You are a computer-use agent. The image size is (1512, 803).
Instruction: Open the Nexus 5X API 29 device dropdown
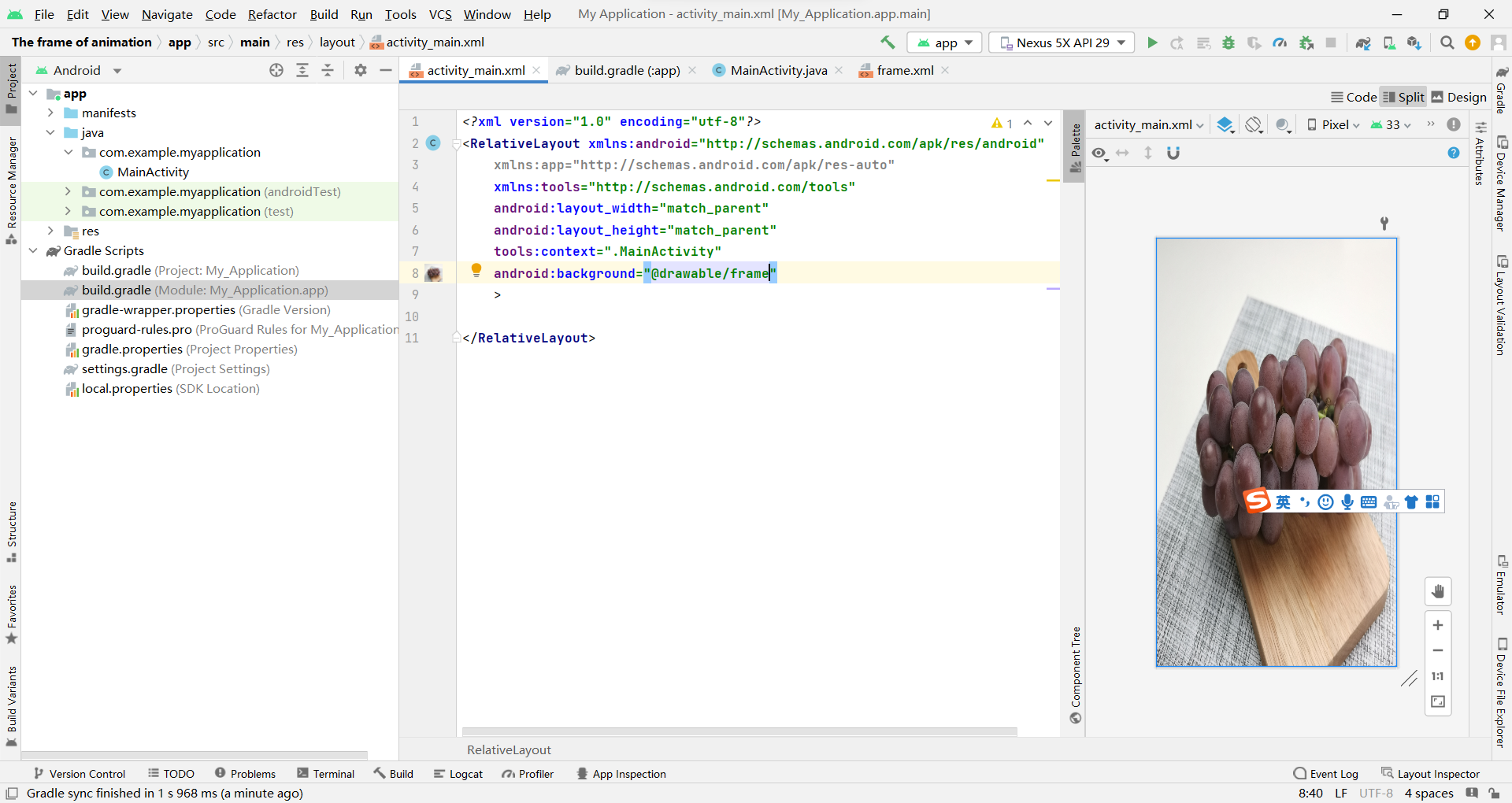point(1061,43)
